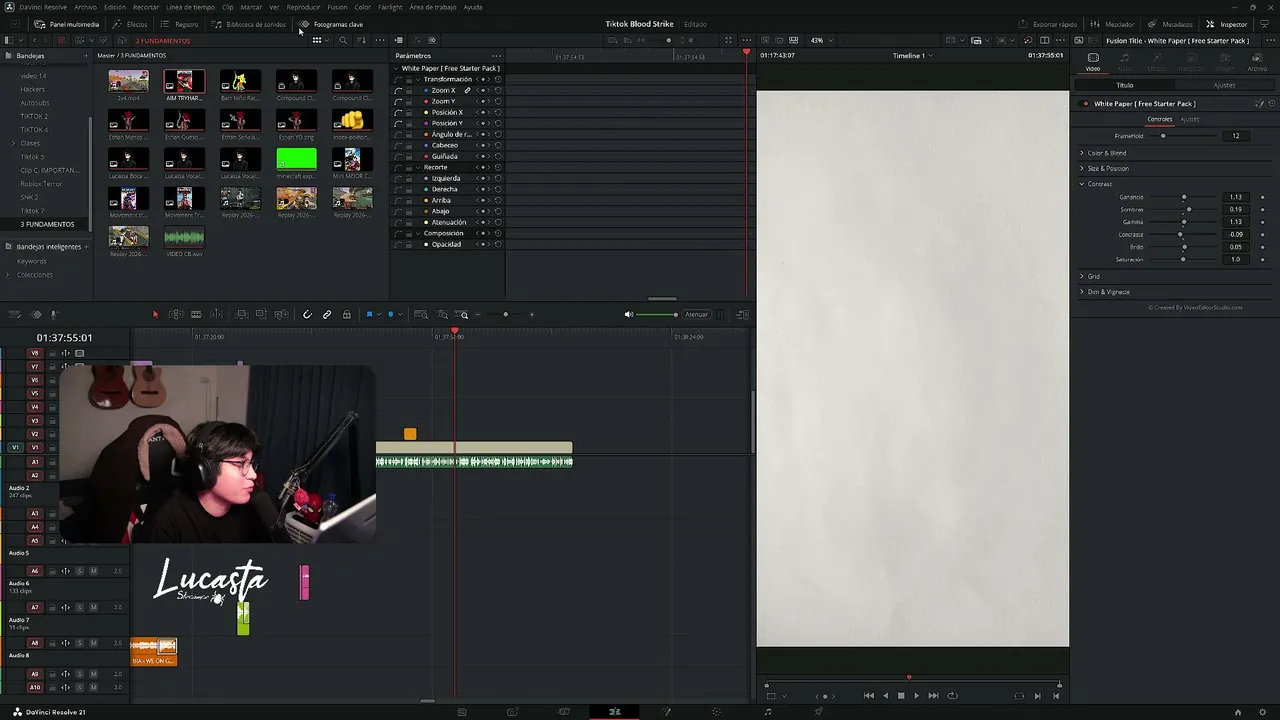
Task: Mute the Audio 6 track
Action: [94, 571]
